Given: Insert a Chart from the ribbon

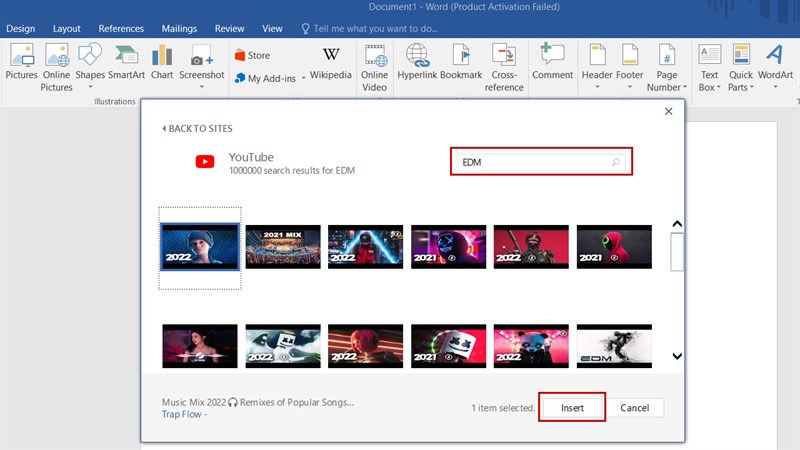Looking at the screenshot, I should pos(162,61).
